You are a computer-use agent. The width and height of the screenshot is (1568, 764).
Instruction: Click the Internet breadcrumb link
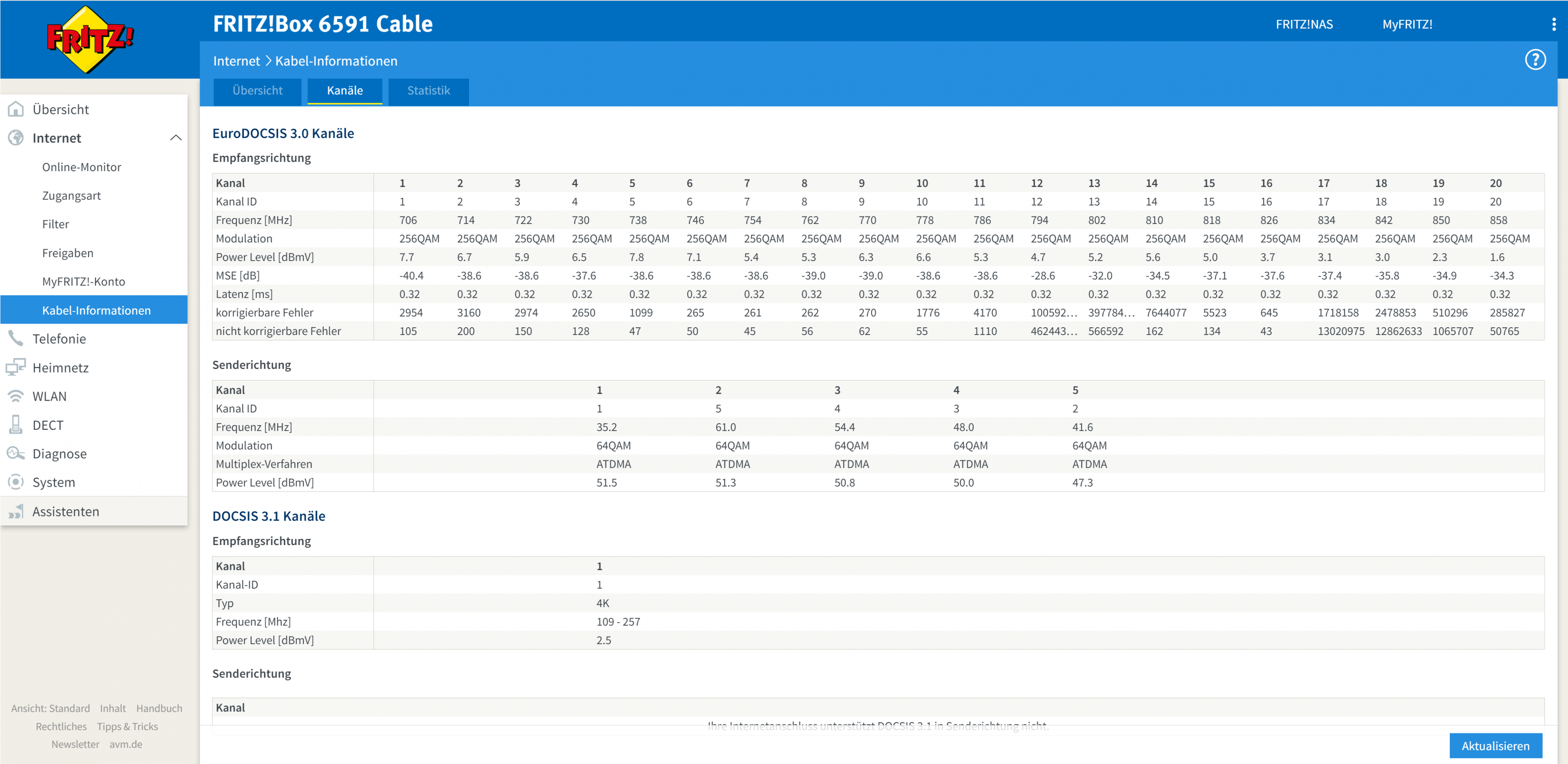(x=236, y=61)
